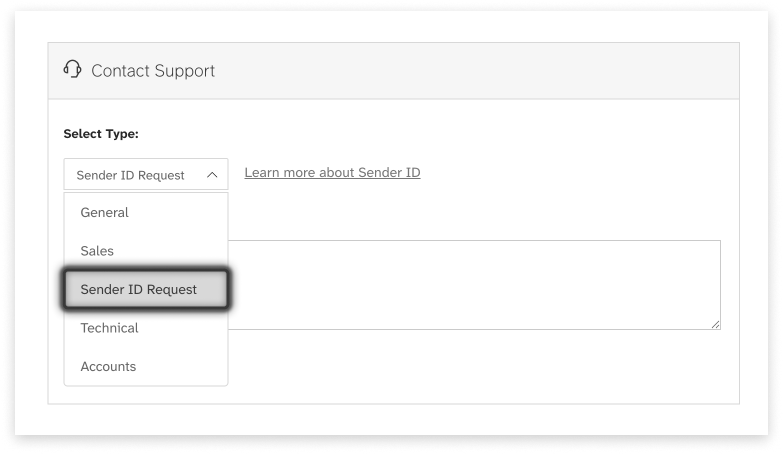This screenshot has height=454, width=783.
Task: Click the Contact Support heading text
Action: click(153, 71)
